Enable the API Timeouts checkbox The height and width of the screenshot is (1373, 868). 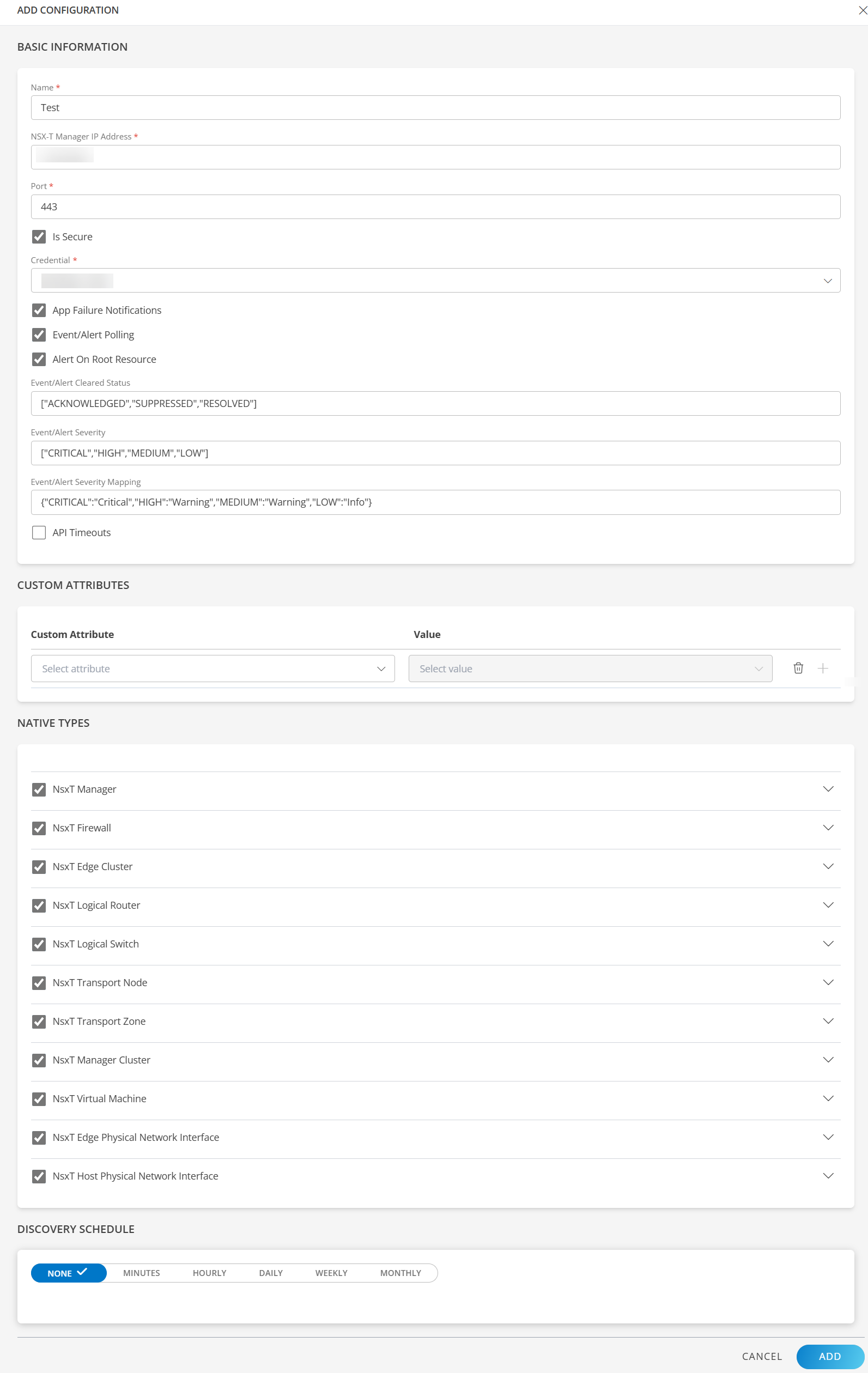(39, 532)
